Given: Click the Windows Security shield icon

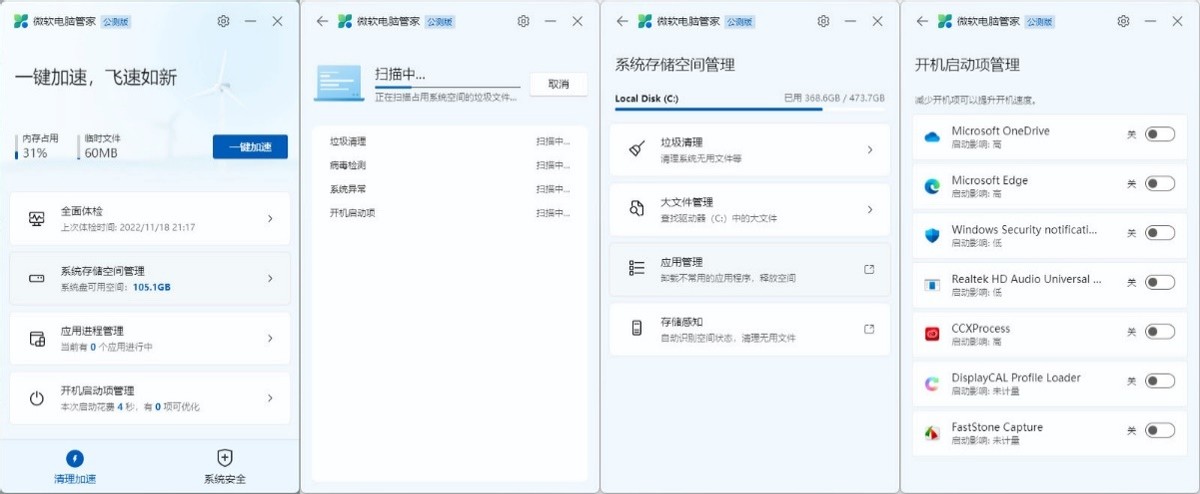Looking at the screenshot, I should (x=932, y=235).
